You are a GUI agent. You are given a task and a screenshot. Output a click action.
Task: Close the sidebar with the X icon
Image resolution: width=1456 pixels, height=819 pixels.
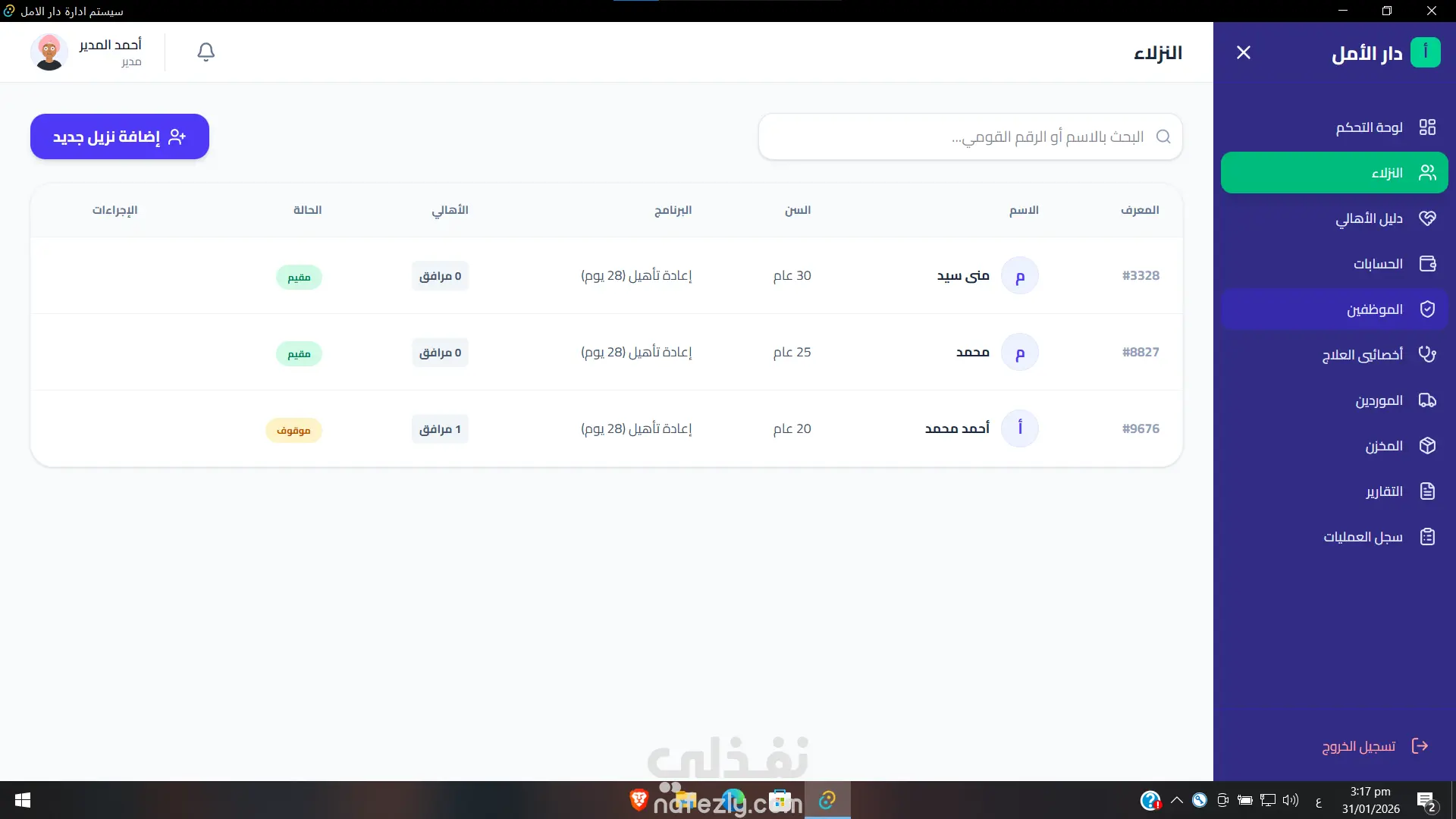pos(1244,52)
